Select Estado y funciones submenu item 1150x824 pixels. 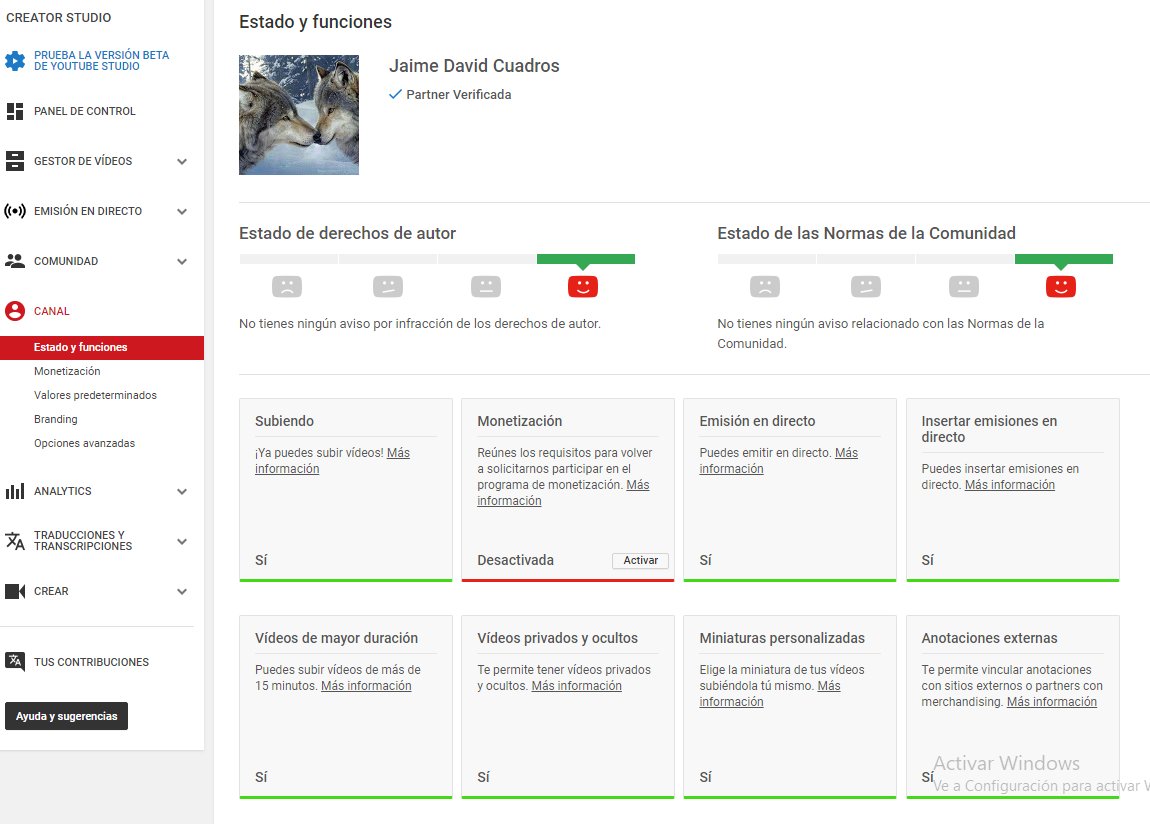(x=102, y=347)
